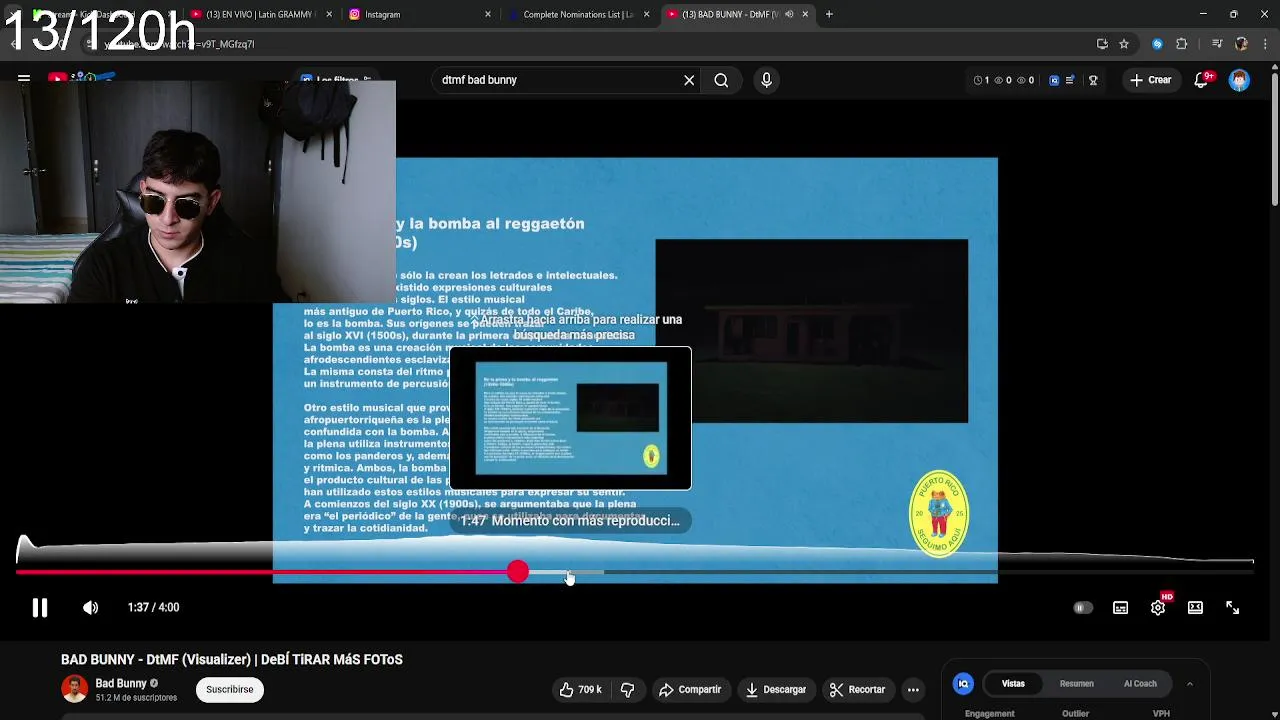Click the red progress bar scrubber handle
The image size is (1280, 720).
(517, 572)
